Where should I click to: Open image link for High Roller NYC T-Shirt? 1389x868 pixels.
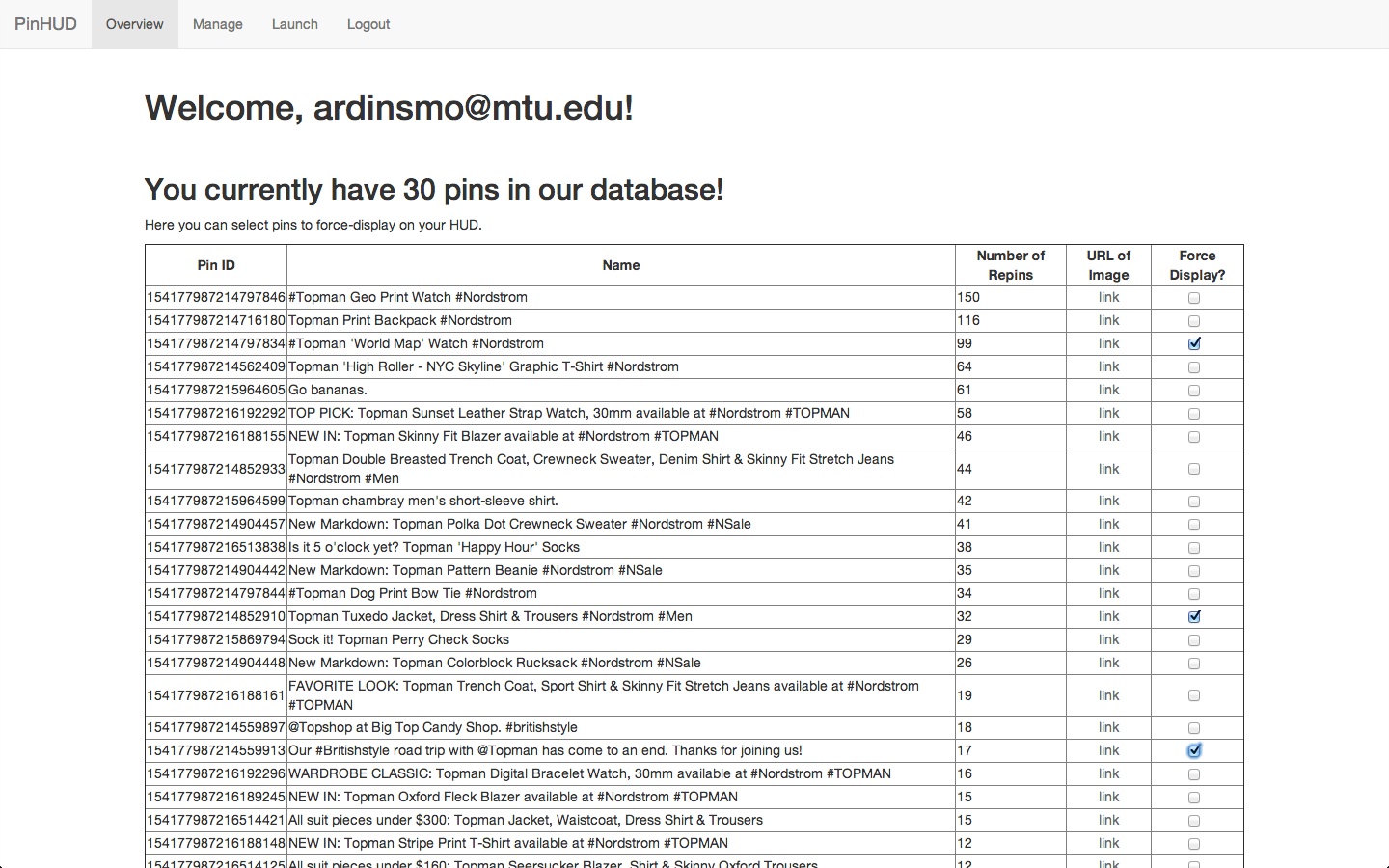[1108, 366]
